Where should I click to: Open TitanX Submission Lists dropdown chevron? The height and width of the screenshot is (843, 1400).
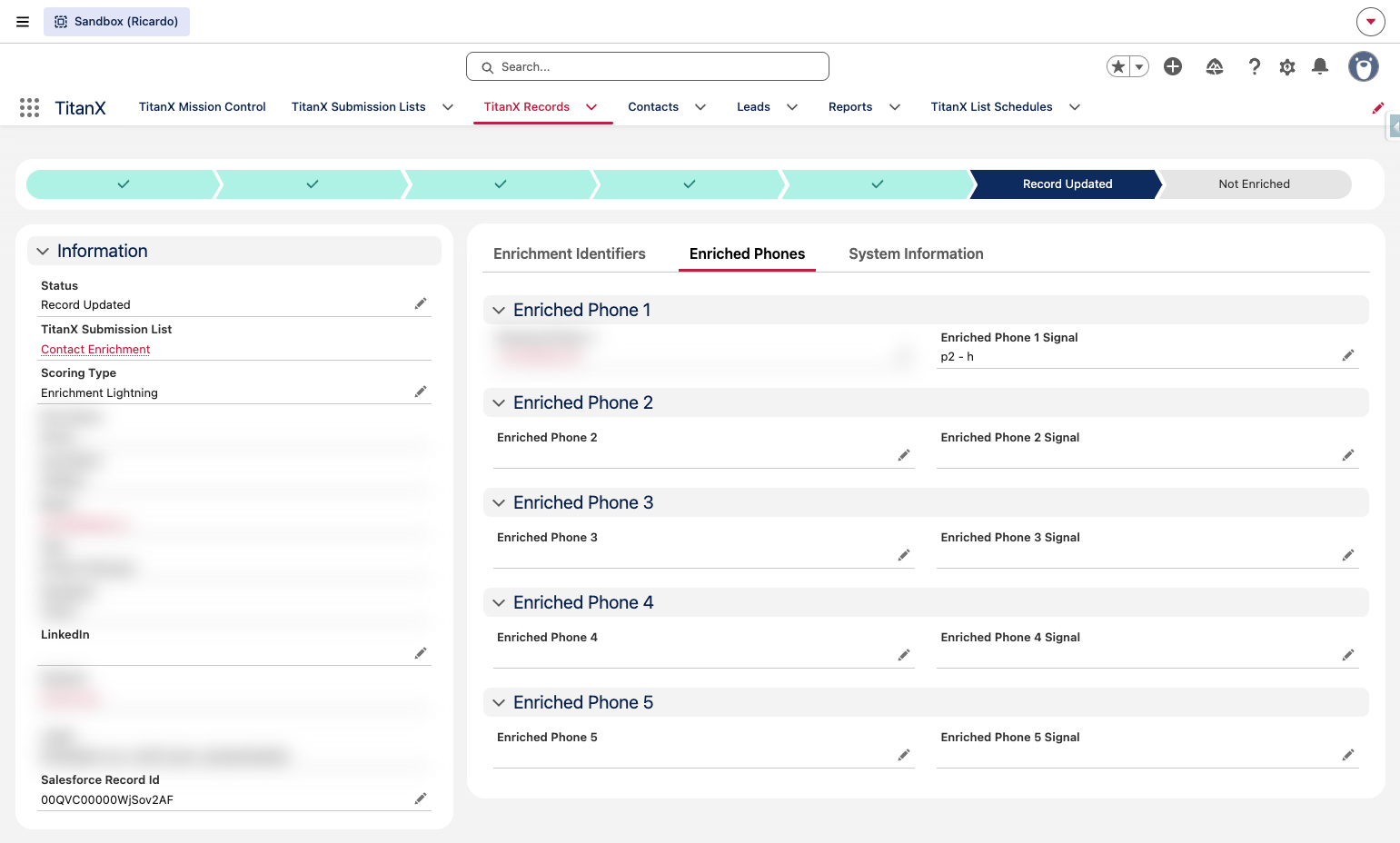click(x=448, y=107)
